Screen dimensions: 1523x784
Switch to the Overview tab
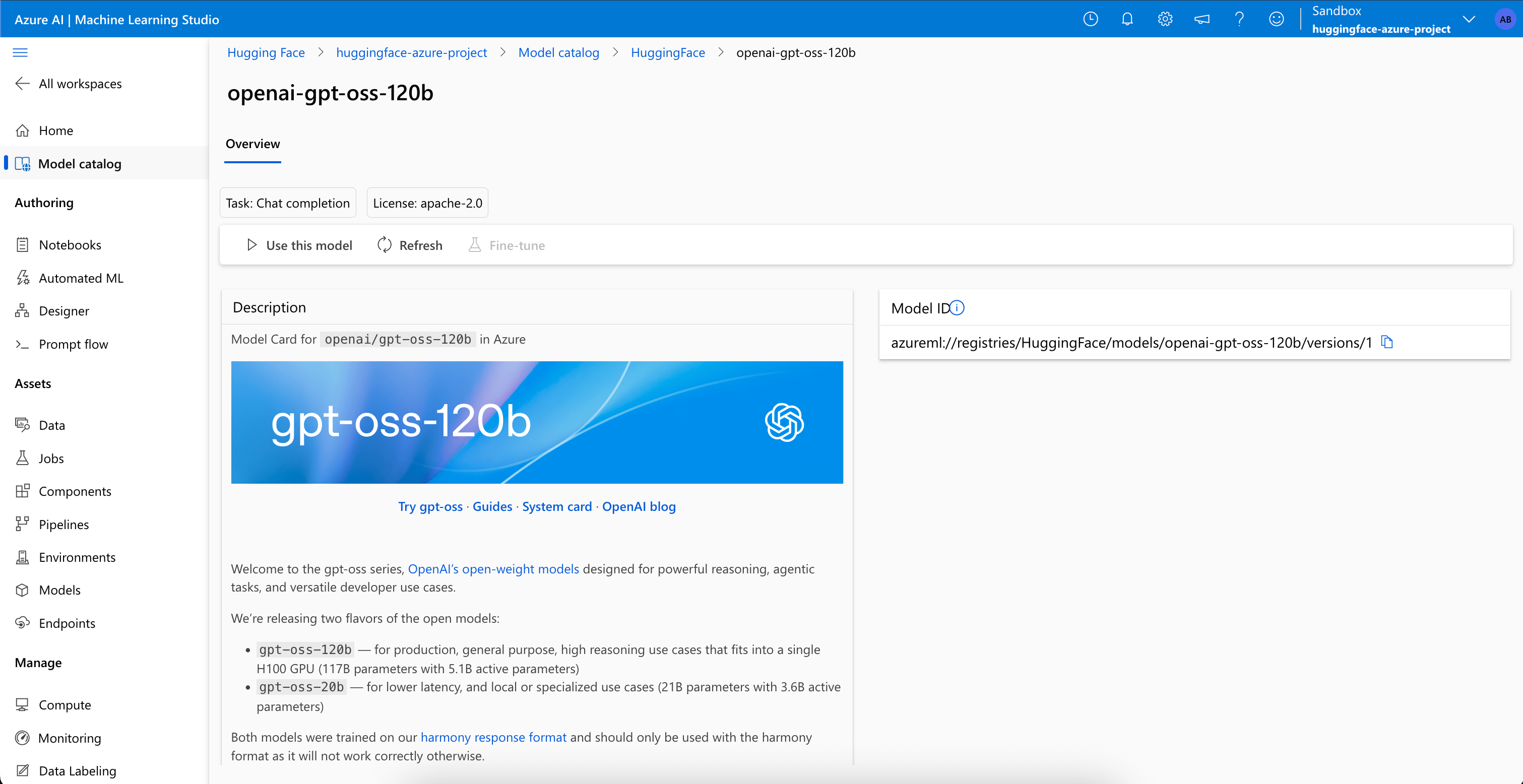coord(252,144)
